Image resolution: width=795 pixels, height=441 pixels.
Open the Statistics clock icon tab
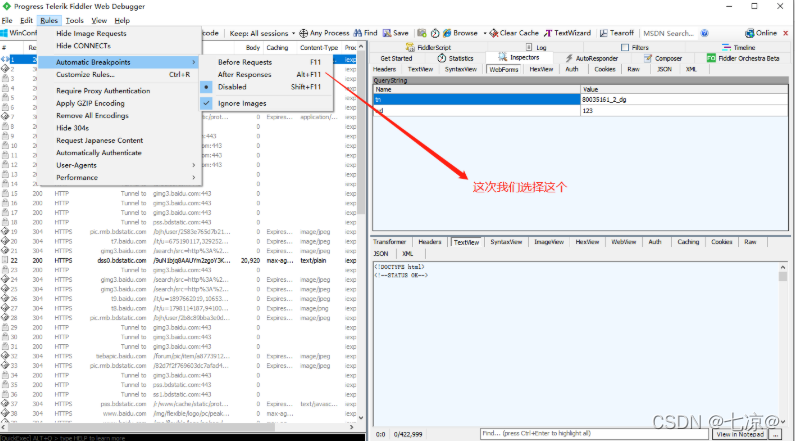[442, 58]
